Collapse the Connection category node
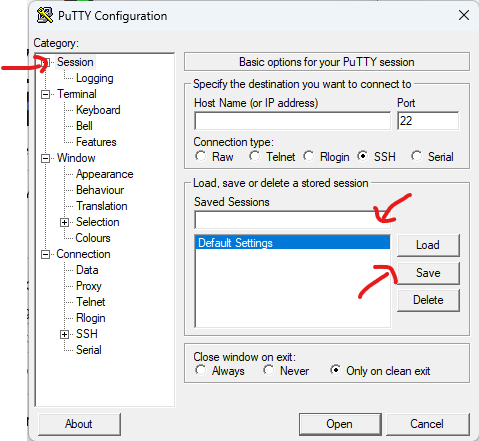Viewport: 479px width, 441px height. pos(45,255)
